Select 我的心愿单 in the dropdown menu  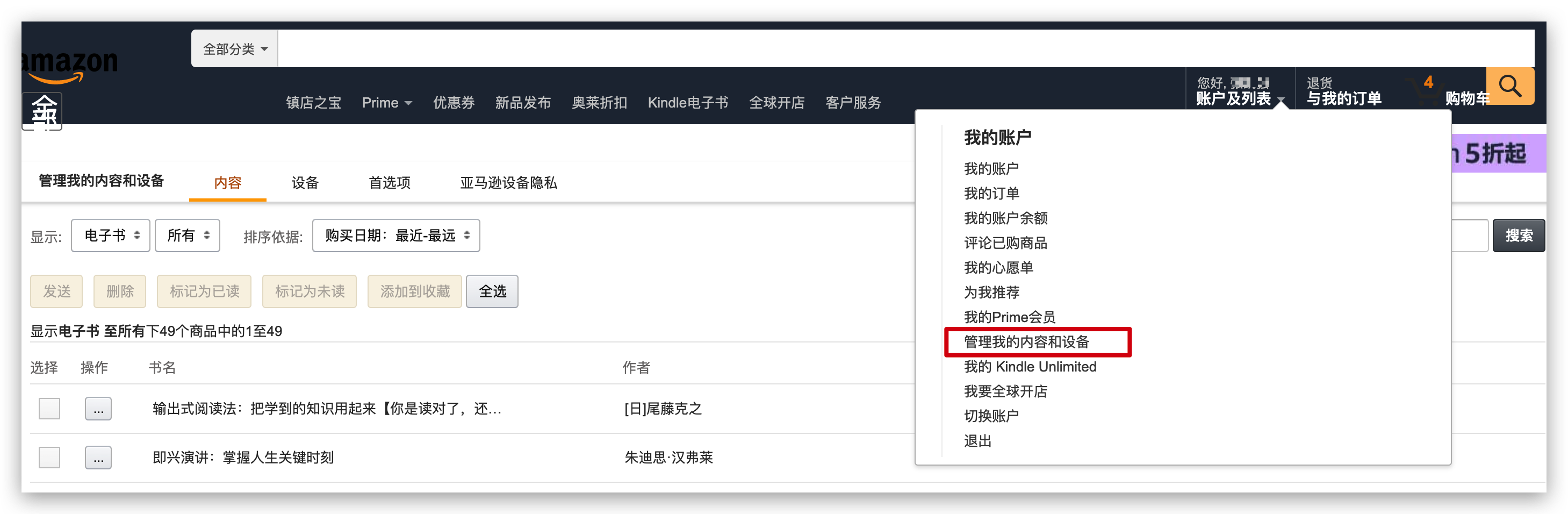coord(998,268)
